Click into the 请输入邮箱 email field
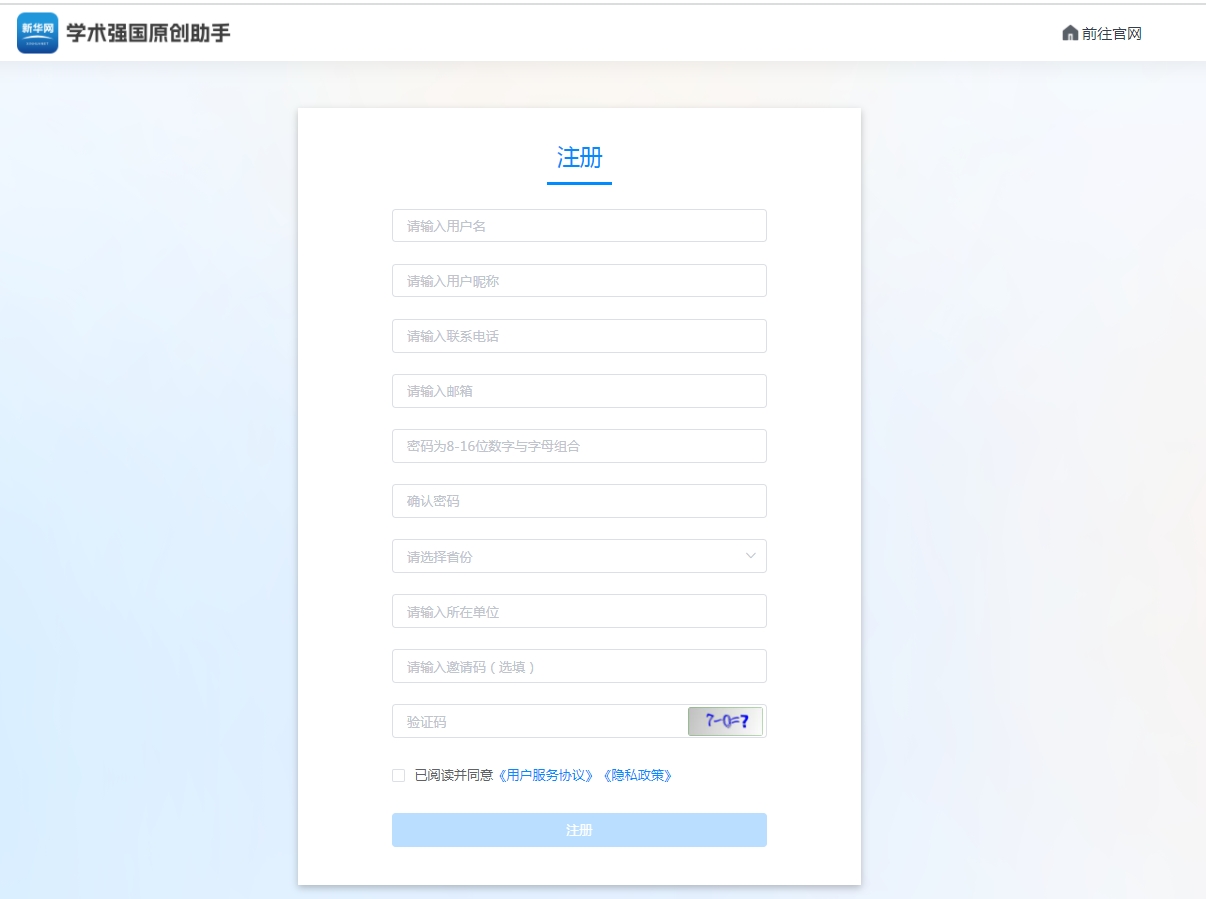Image resolution: width=1206 pixels, height=899 pixels. point(579,391)
